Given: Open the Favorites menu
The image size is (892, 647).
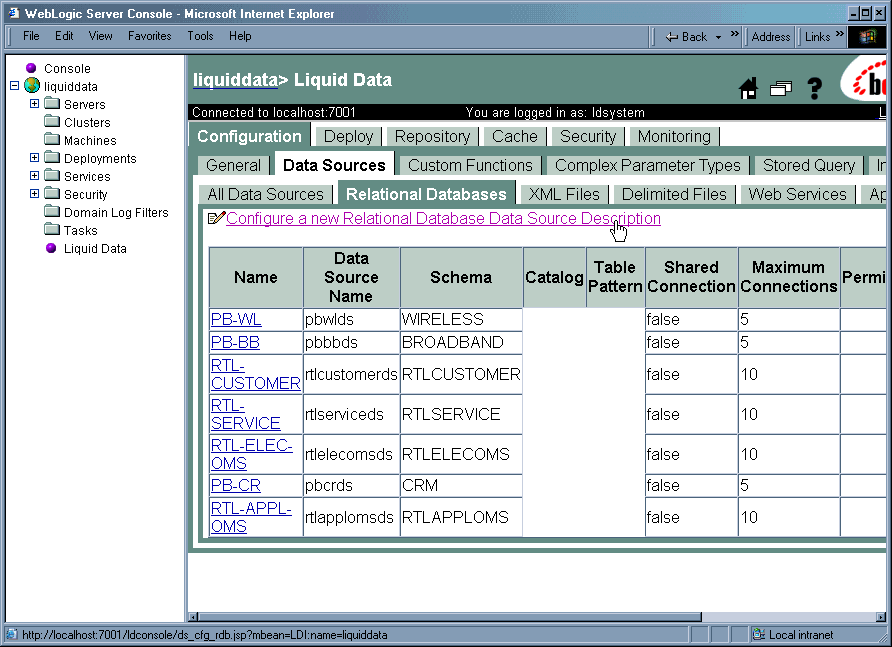Looking at the screenshot, I should 149,36.
